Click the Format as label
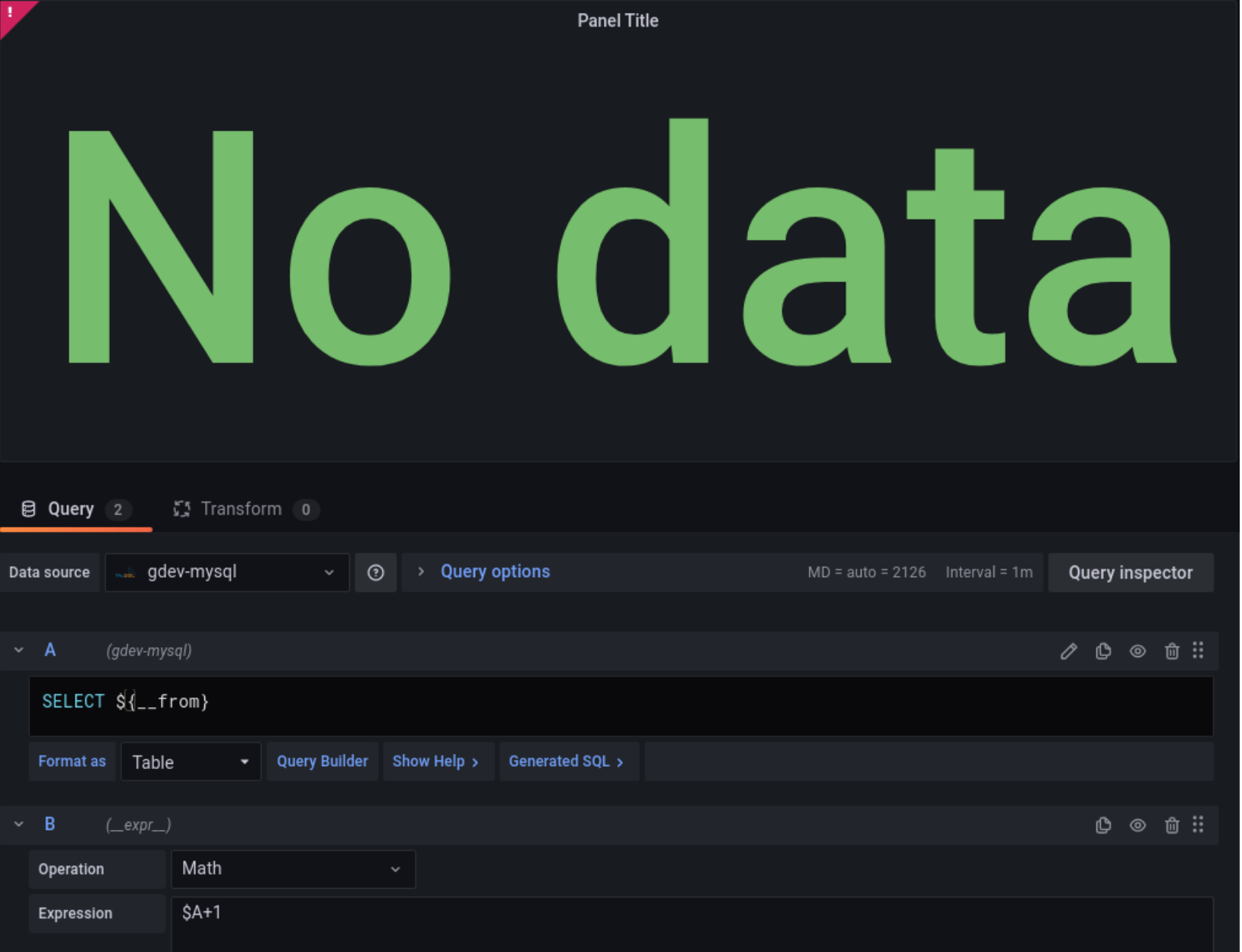 click(x=72, y=761)
